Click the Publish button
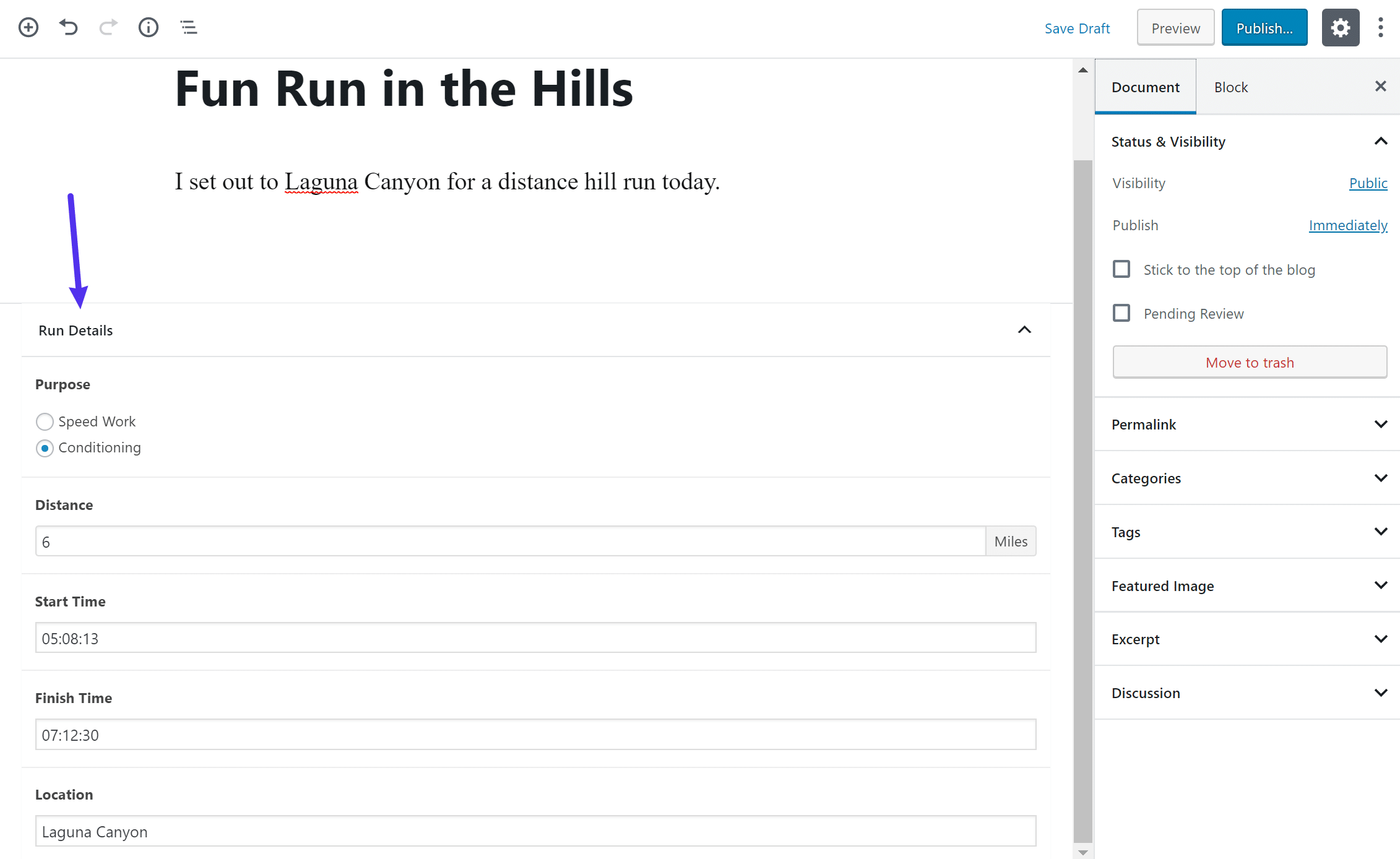 [x=1263, y=27]
